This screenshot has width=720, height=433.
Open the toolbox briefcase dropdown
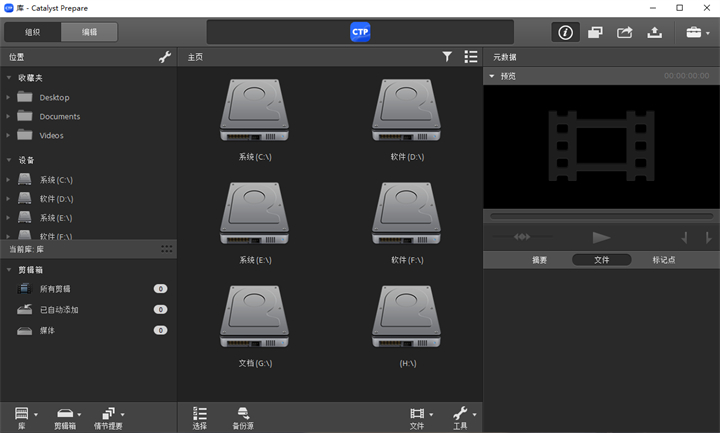pos(697,33)
